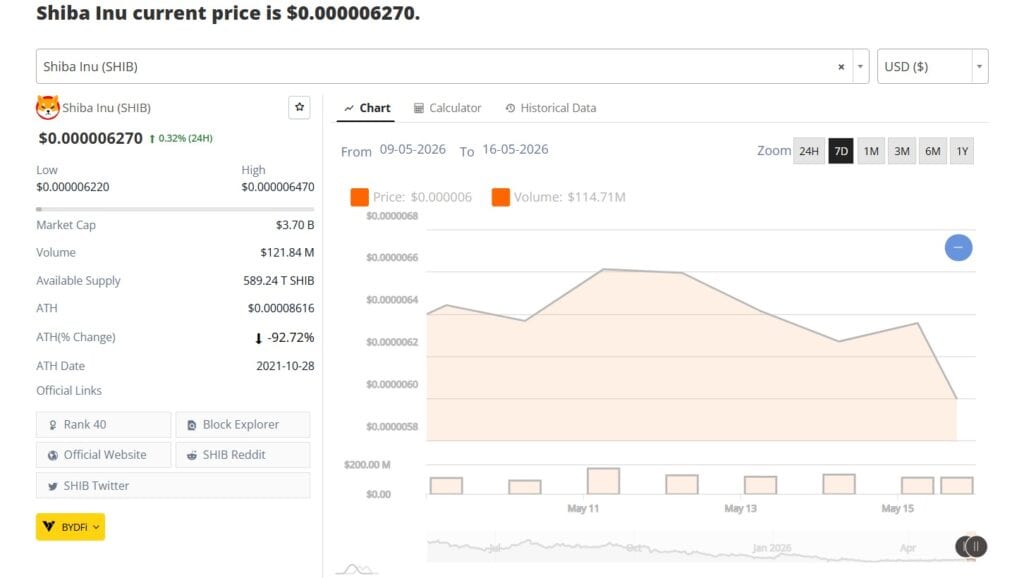Click the Chart tab line icon
1024x578 pixels.
click(x=349, y=108)
